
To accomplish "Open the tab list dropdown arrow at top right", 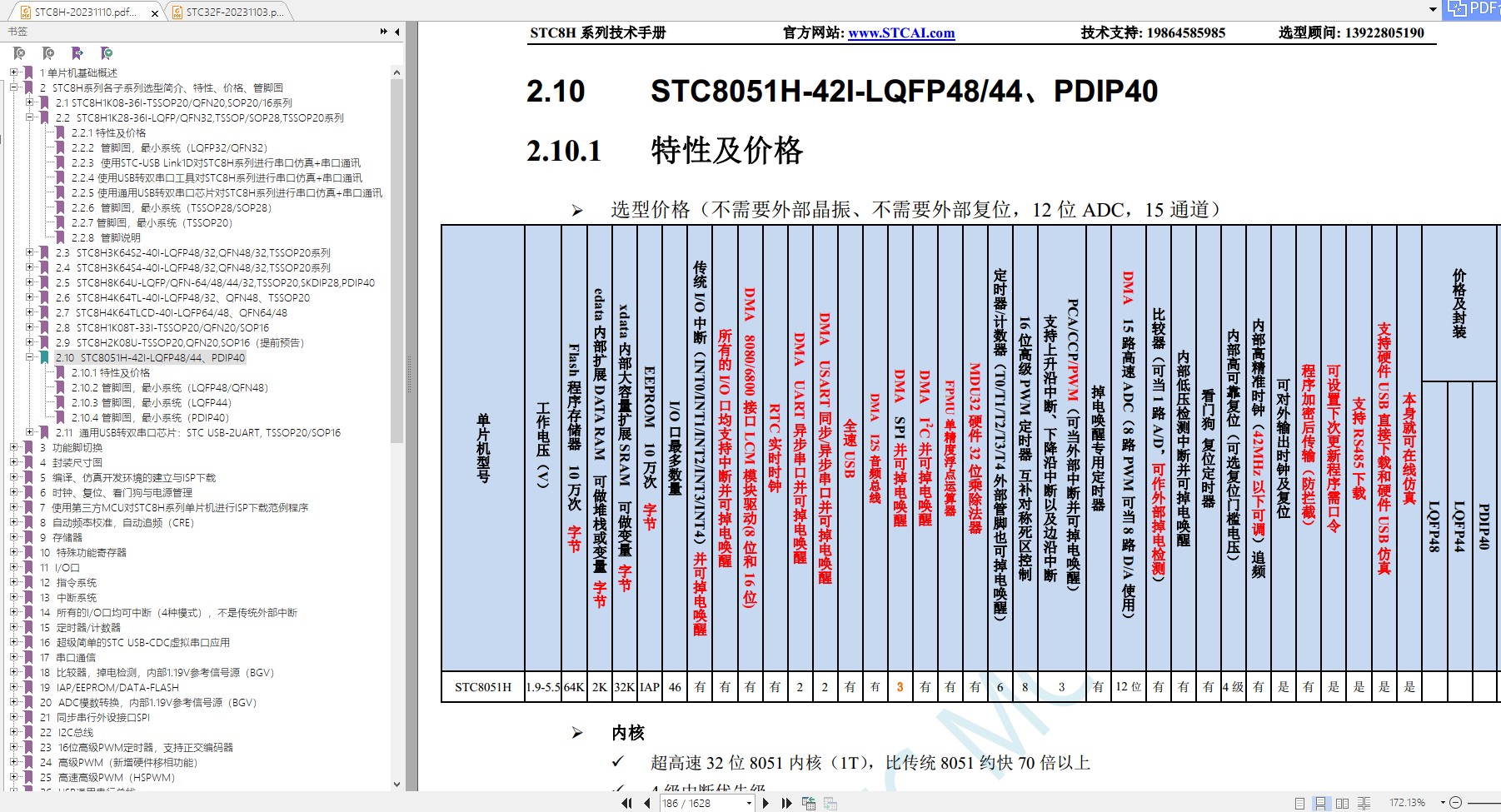I will 1433,10.
